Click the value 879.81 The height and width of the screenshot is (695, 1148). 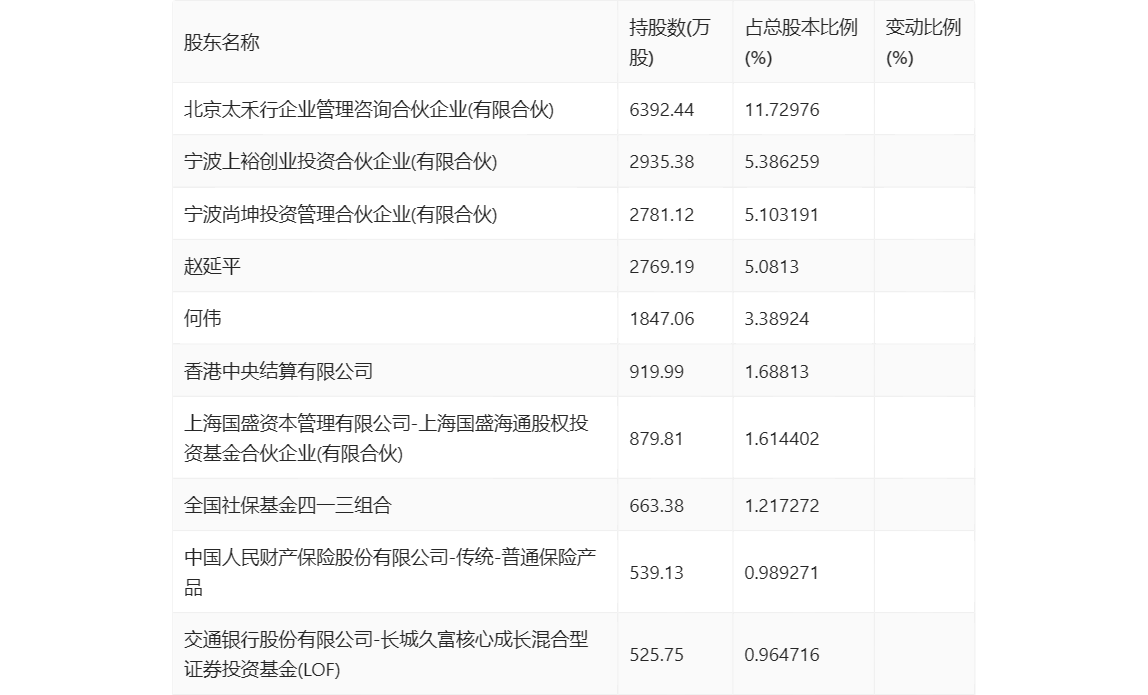[656, 439]
